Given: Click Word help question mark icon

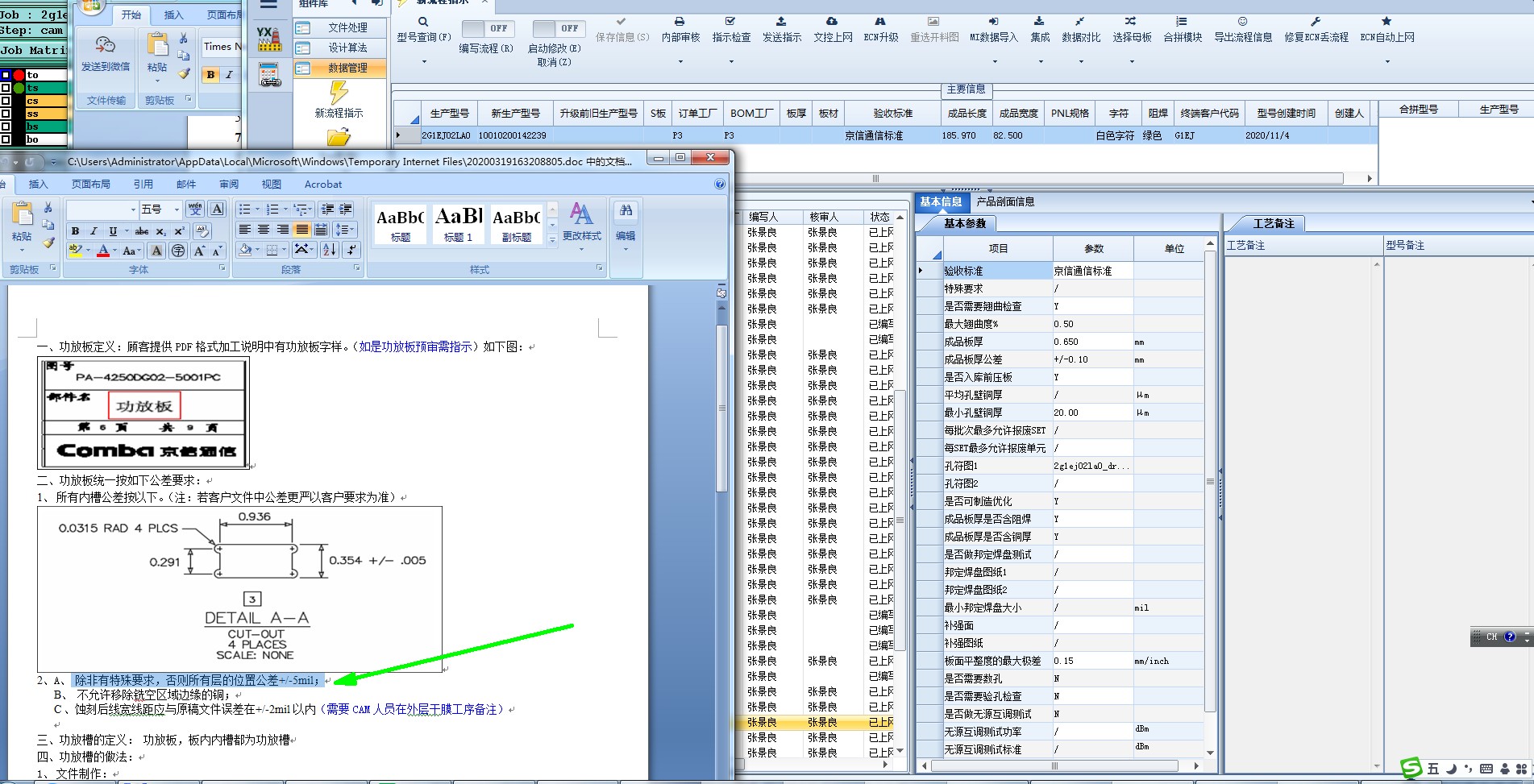Looking at the screenshot, I should pos(720,185).
